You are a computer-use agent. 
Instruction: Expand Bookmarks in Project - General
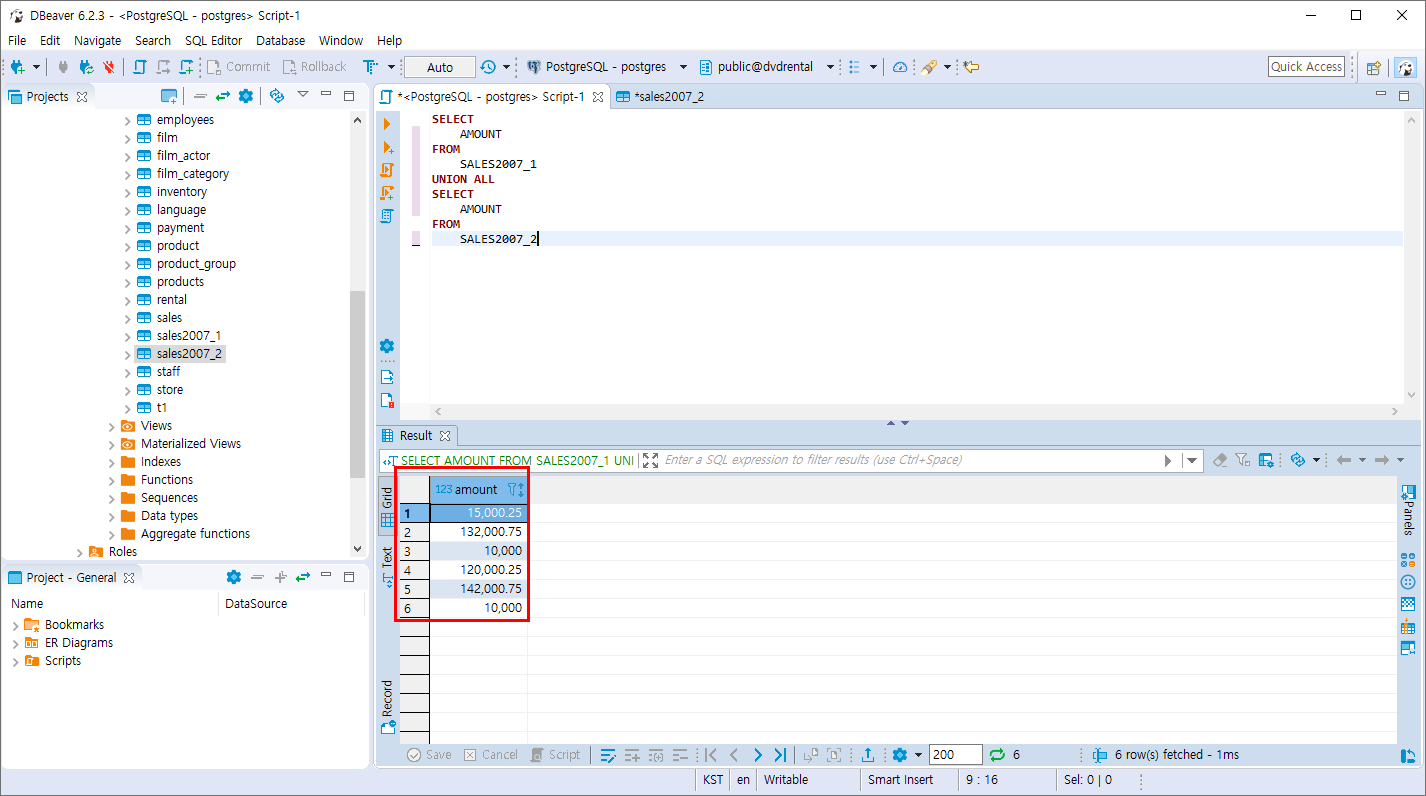(15, 625)
